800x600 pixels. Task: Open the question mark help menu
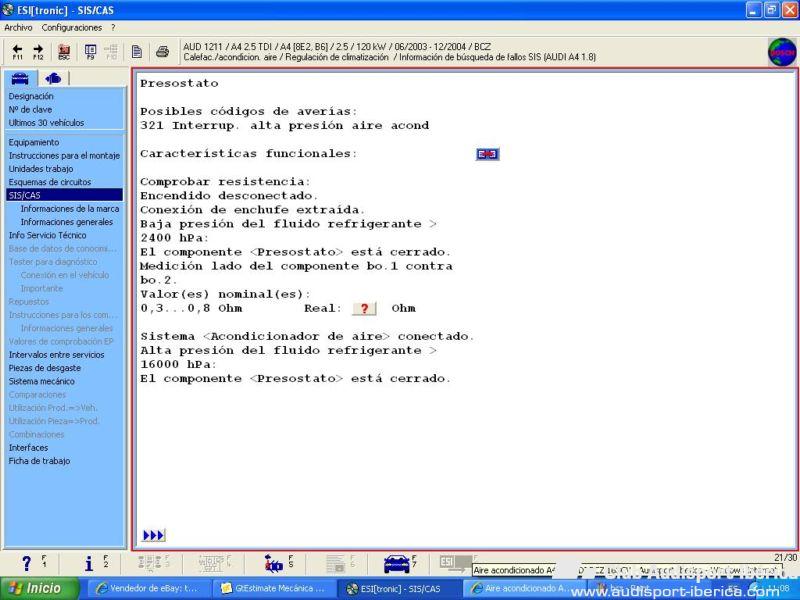pyautogui.click(x=113, y=28)
